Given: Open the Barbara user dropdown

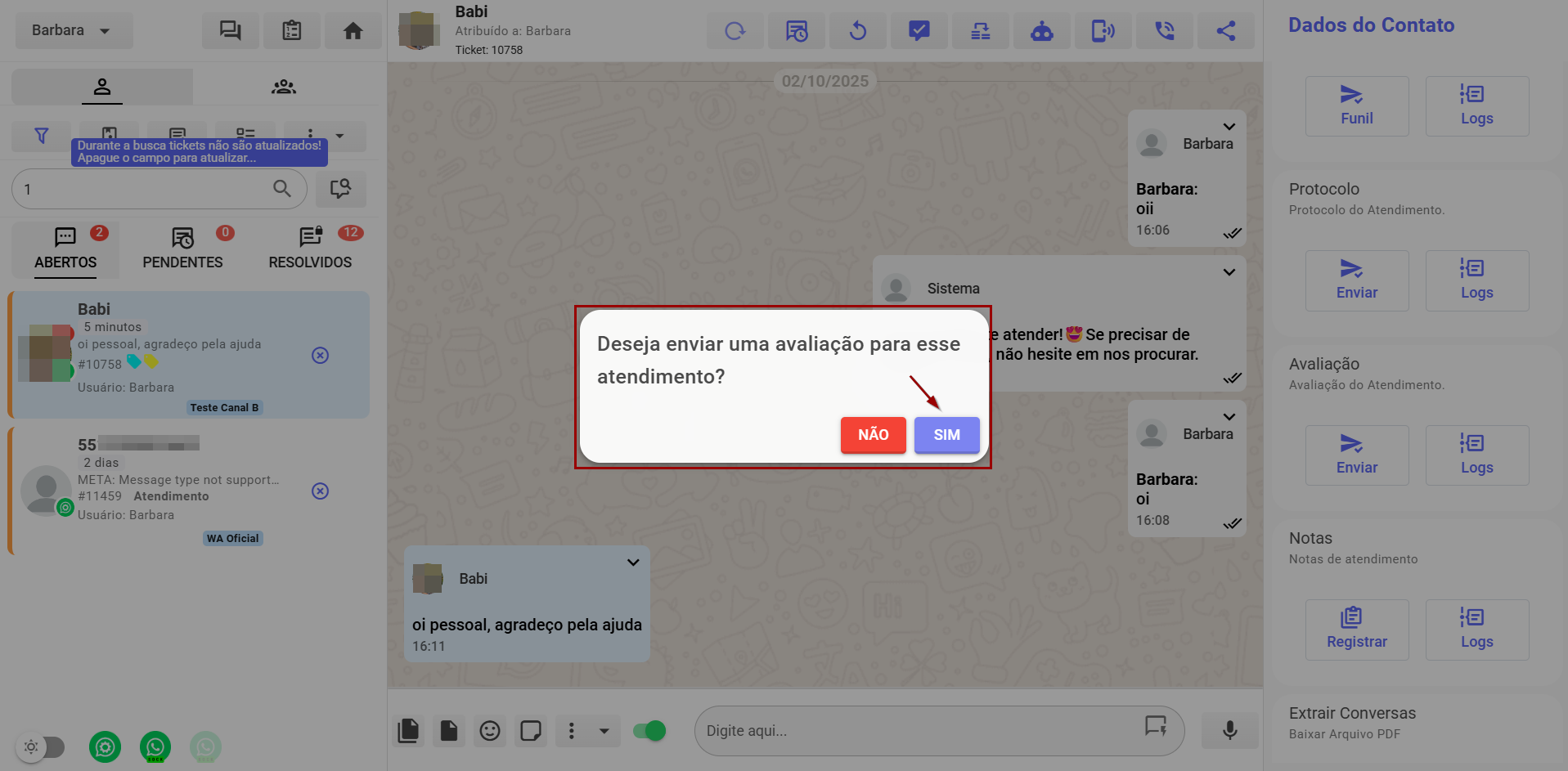Looking at the screenshot, I should point(72,31).
